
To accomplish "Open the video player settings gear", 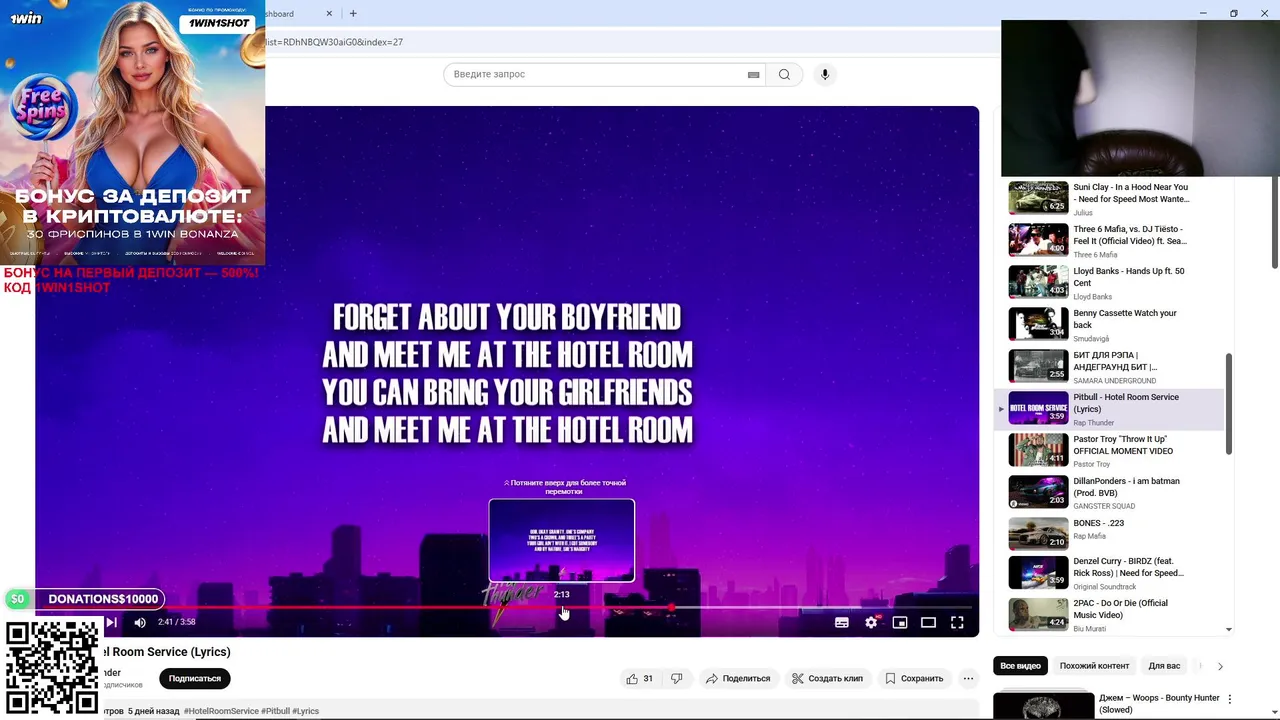I will (871, 622).
